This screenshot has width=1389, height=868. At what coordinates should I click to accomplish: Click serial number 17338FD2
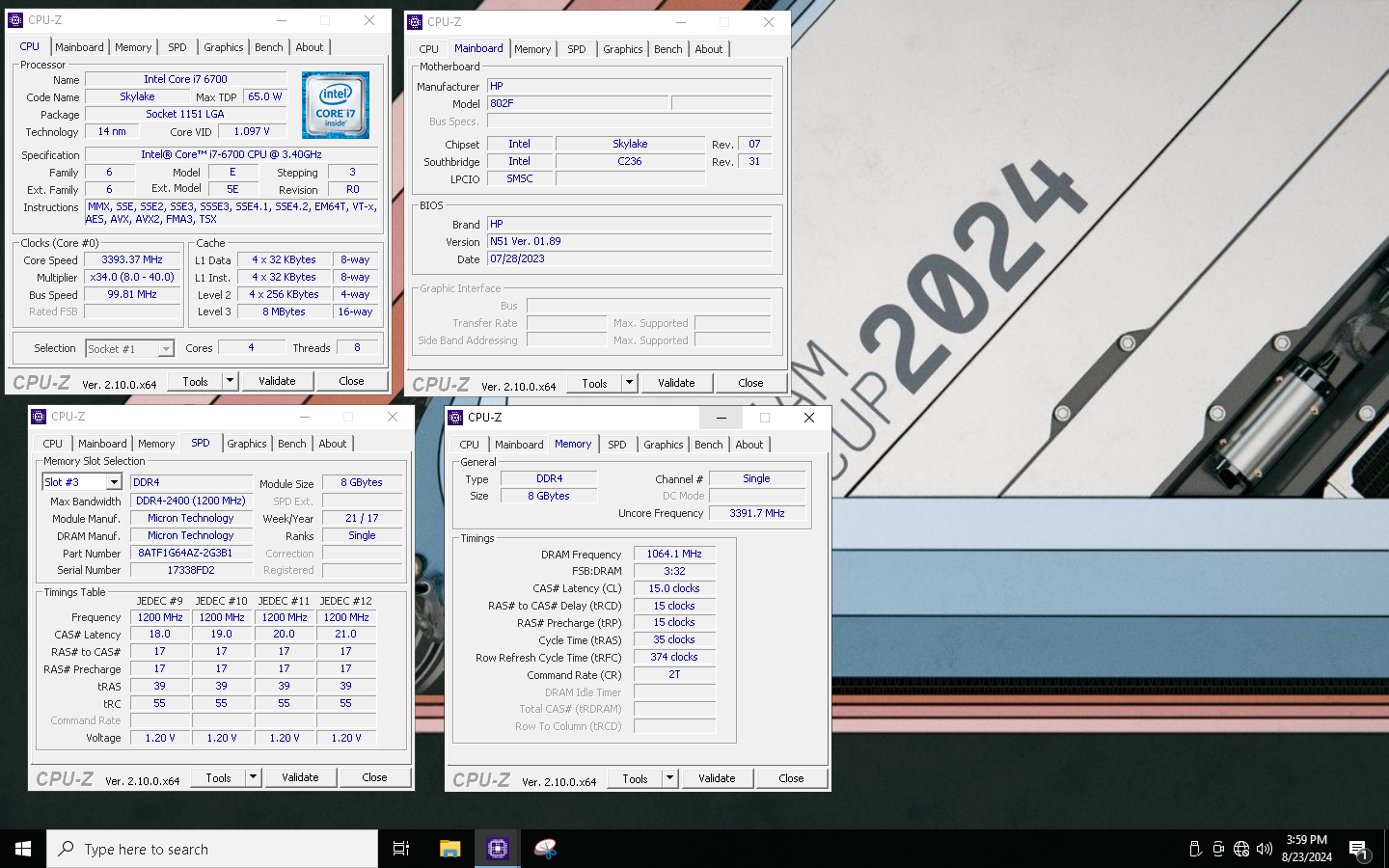pos(191,570)
